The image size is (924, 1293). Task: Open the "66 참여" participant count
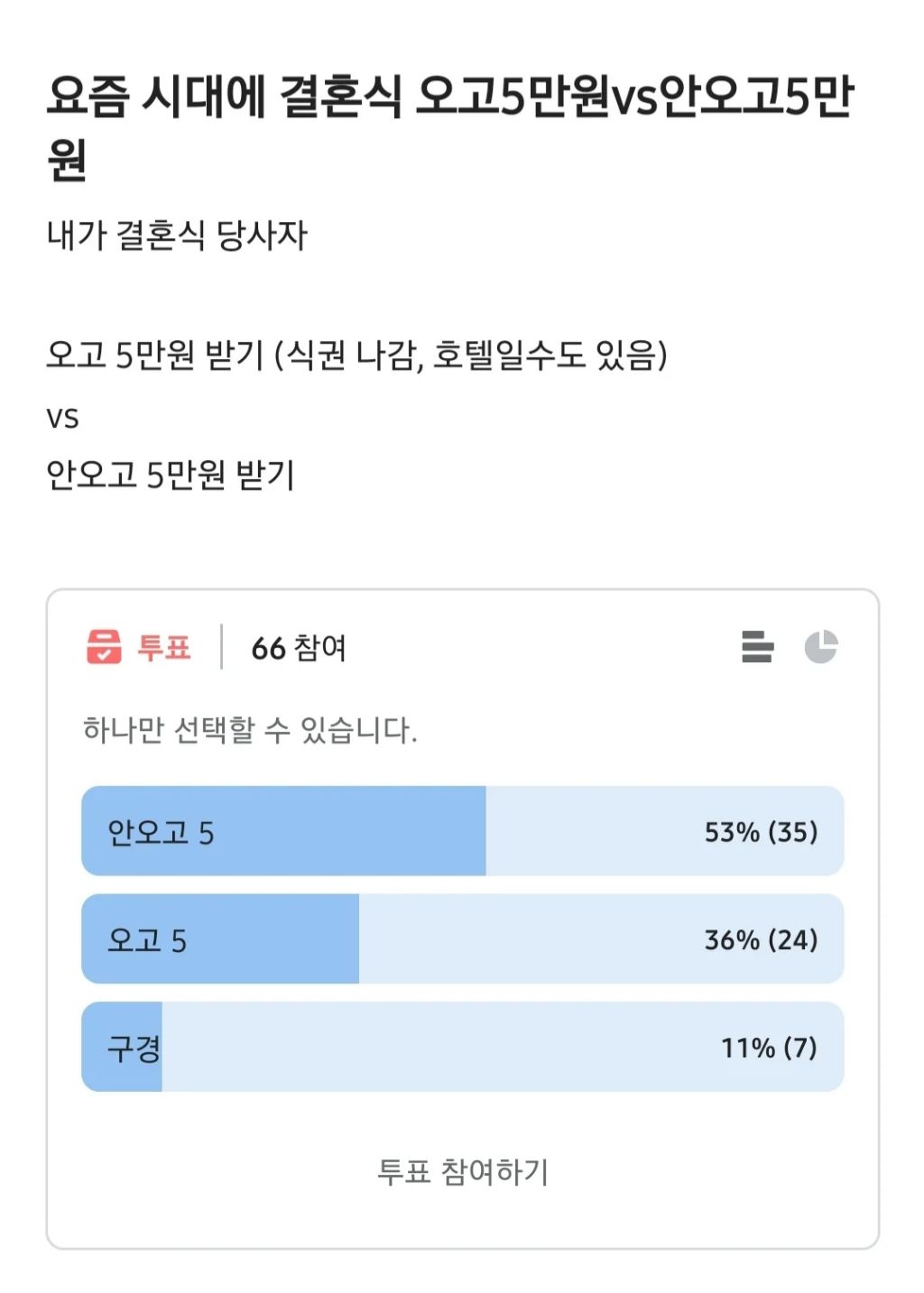(299, 648)
